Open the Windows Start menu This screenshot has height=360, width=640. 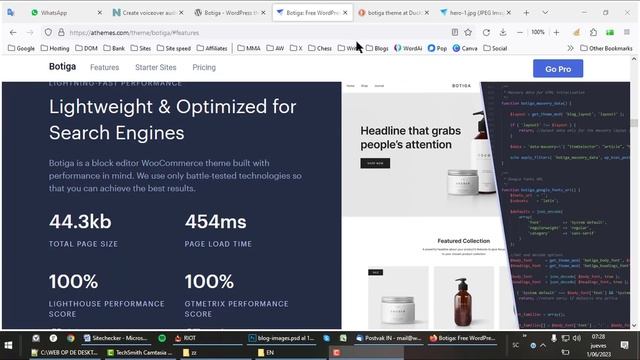coord(9,345)
